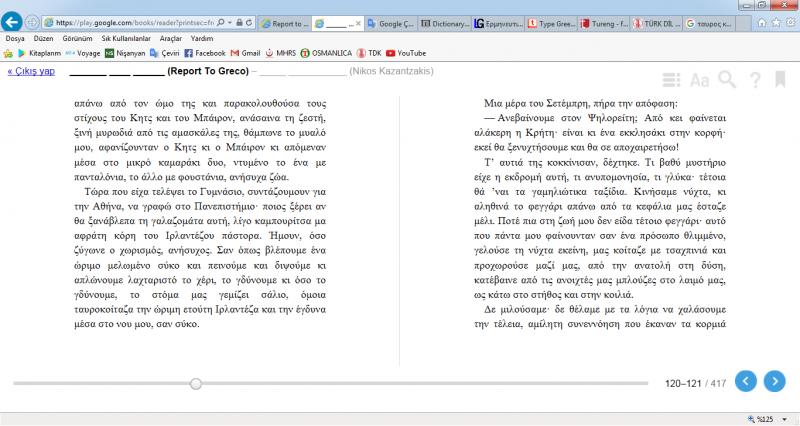Switch to the TÜRK DİL tab
The image size is (800, 426).
click(x=657, y=23)
